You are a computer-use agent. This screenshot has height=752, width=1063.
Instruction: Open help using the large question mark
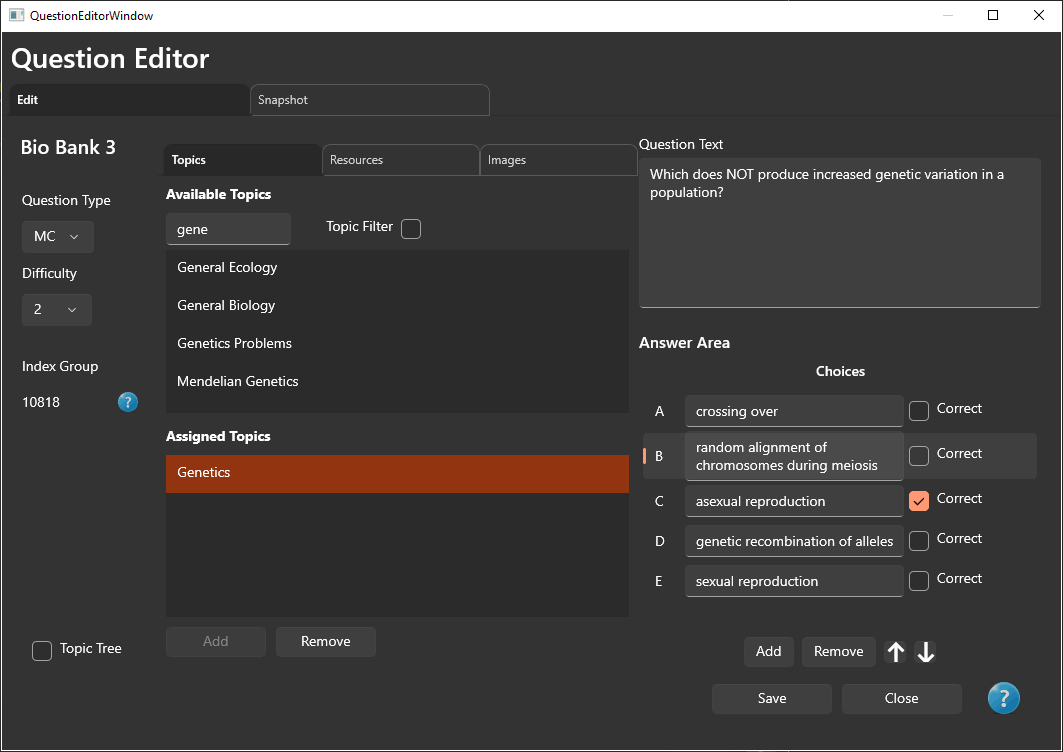1003,698
